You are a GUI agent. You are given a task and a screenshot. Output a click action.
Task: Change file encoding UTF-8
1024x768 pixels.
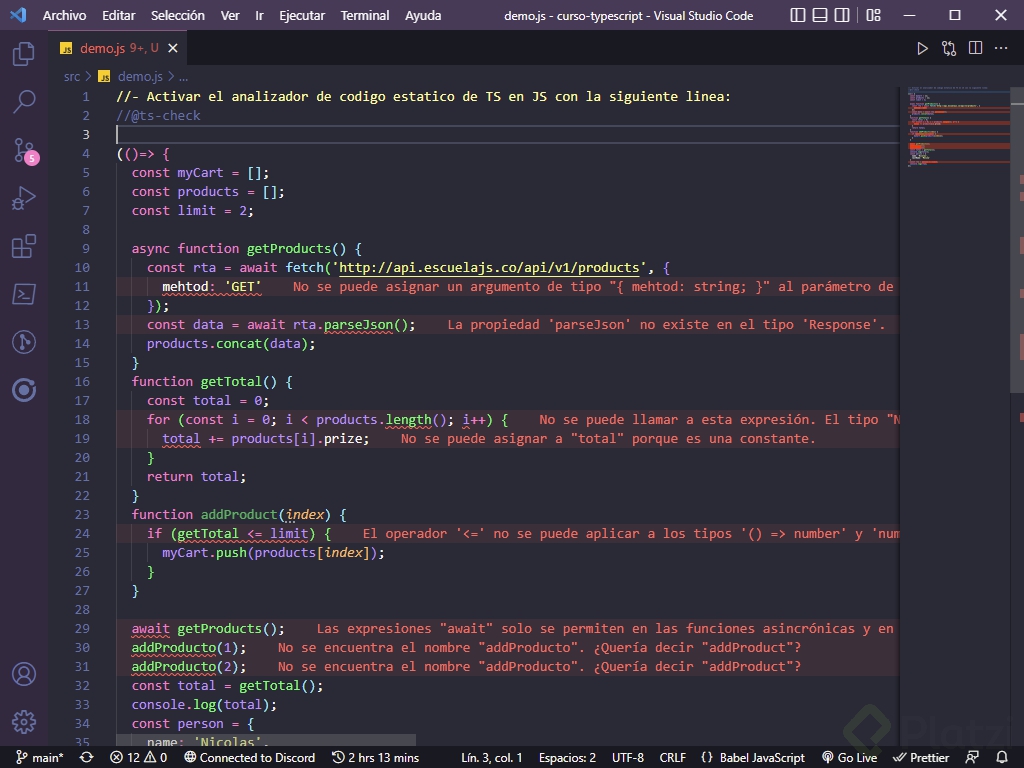pyautogui.click(x=628, y=758)
